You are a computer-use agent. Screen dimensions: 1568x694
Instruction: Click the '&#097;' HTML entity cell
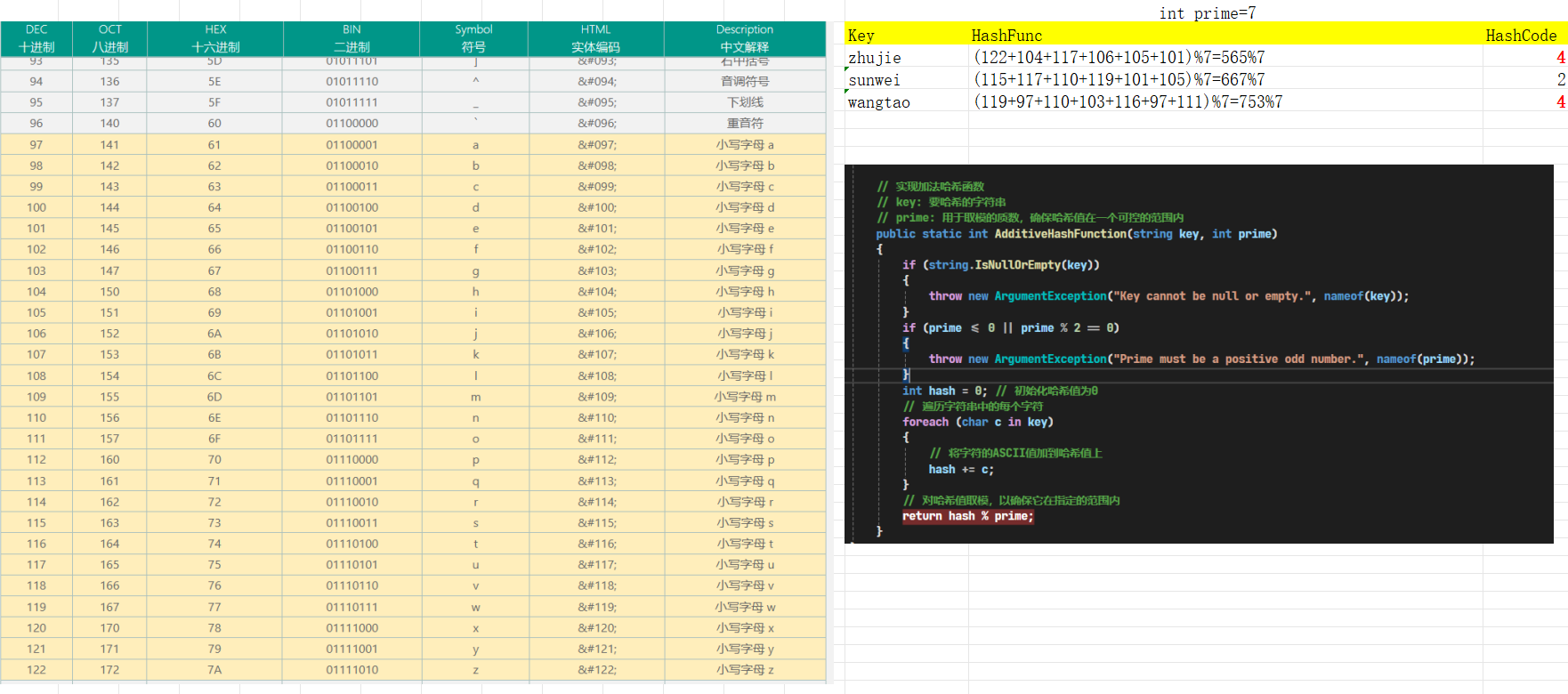coord(596,144)
